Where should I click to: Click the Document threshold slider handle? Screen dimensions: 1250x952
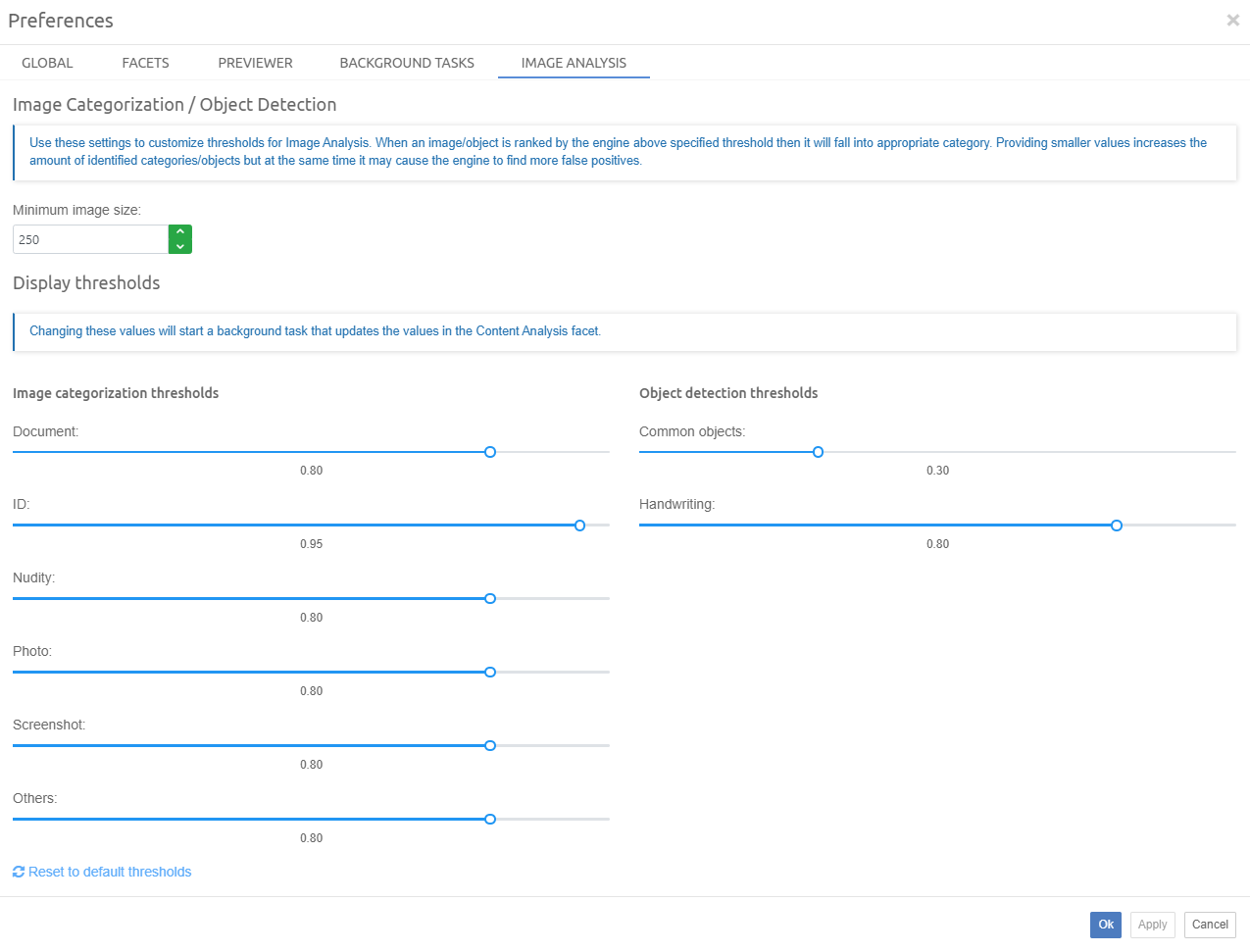pos(490,452)
